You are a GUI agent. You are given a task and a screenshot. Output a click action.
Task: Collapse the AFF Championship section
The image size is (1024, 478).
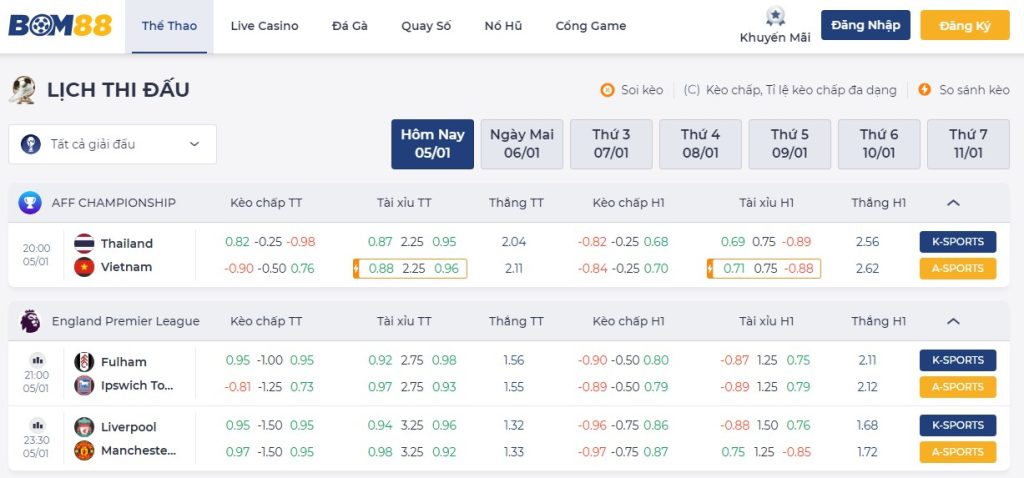[x=953, y=203]
